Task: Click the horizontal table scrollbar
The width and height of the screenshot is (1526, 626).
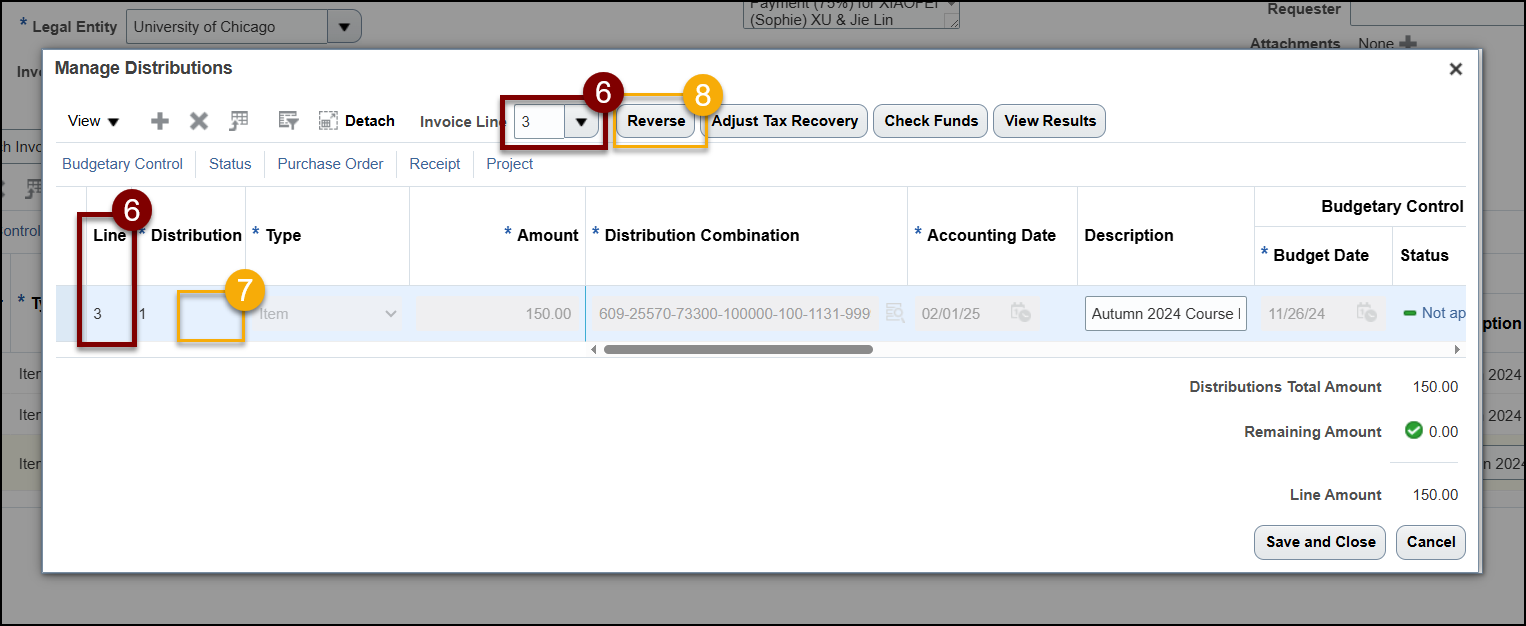Action: coord(738,350)
